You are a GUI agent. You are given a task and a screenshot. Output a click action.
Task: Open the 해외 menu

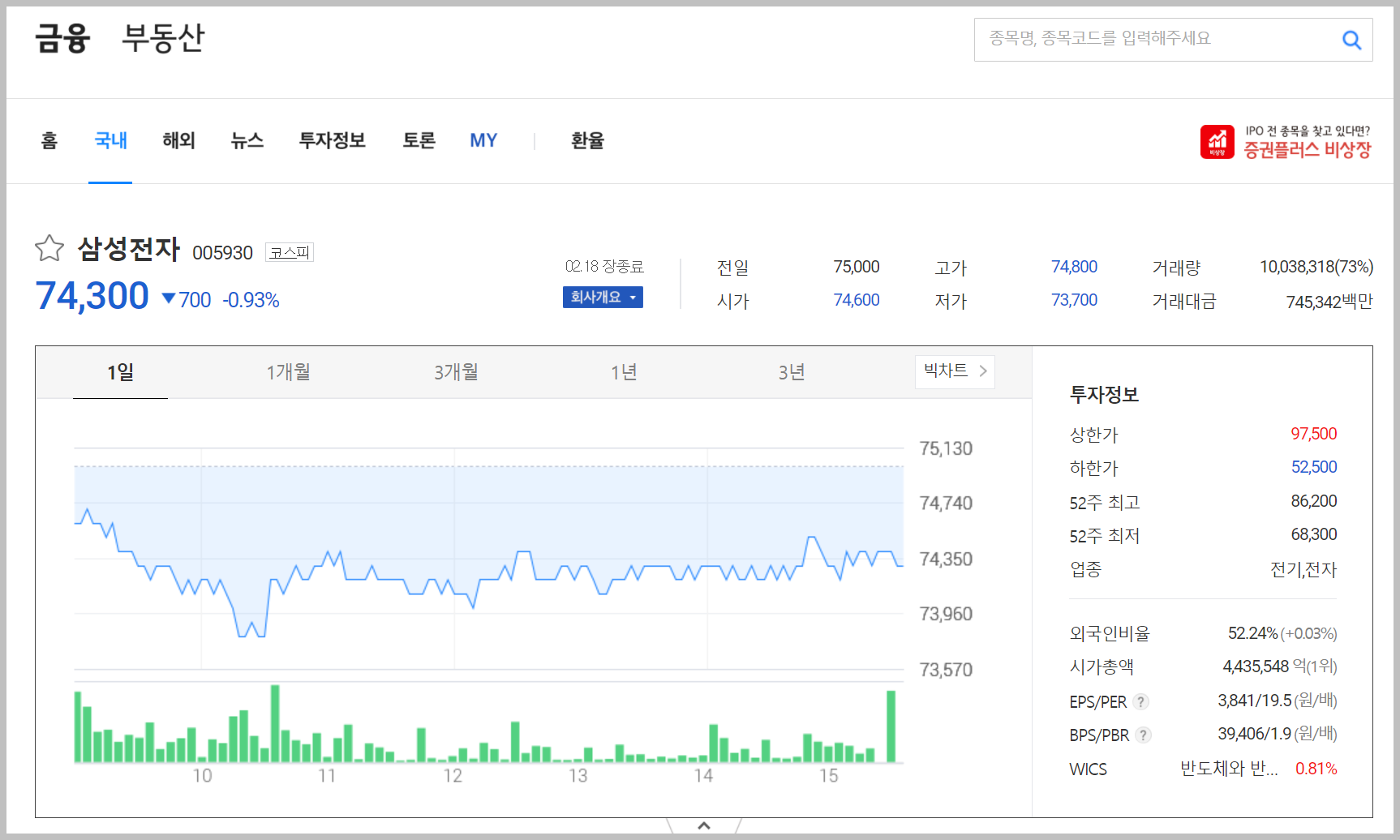pos(178,140)
